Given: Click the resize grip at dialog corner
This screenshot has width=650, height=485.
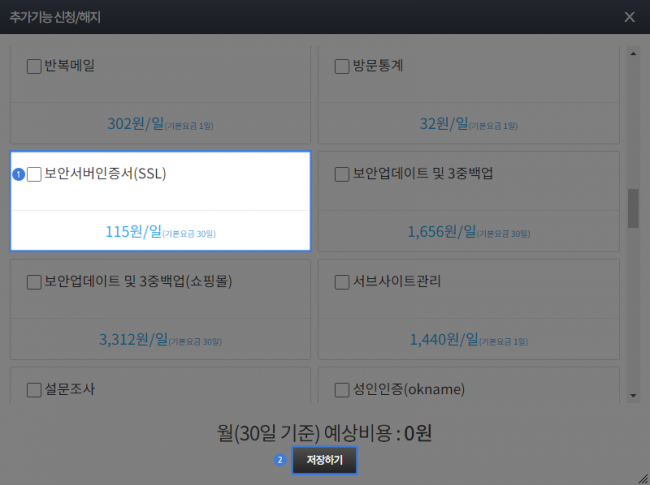Looking at the screenshot, I should click(642, 477).
